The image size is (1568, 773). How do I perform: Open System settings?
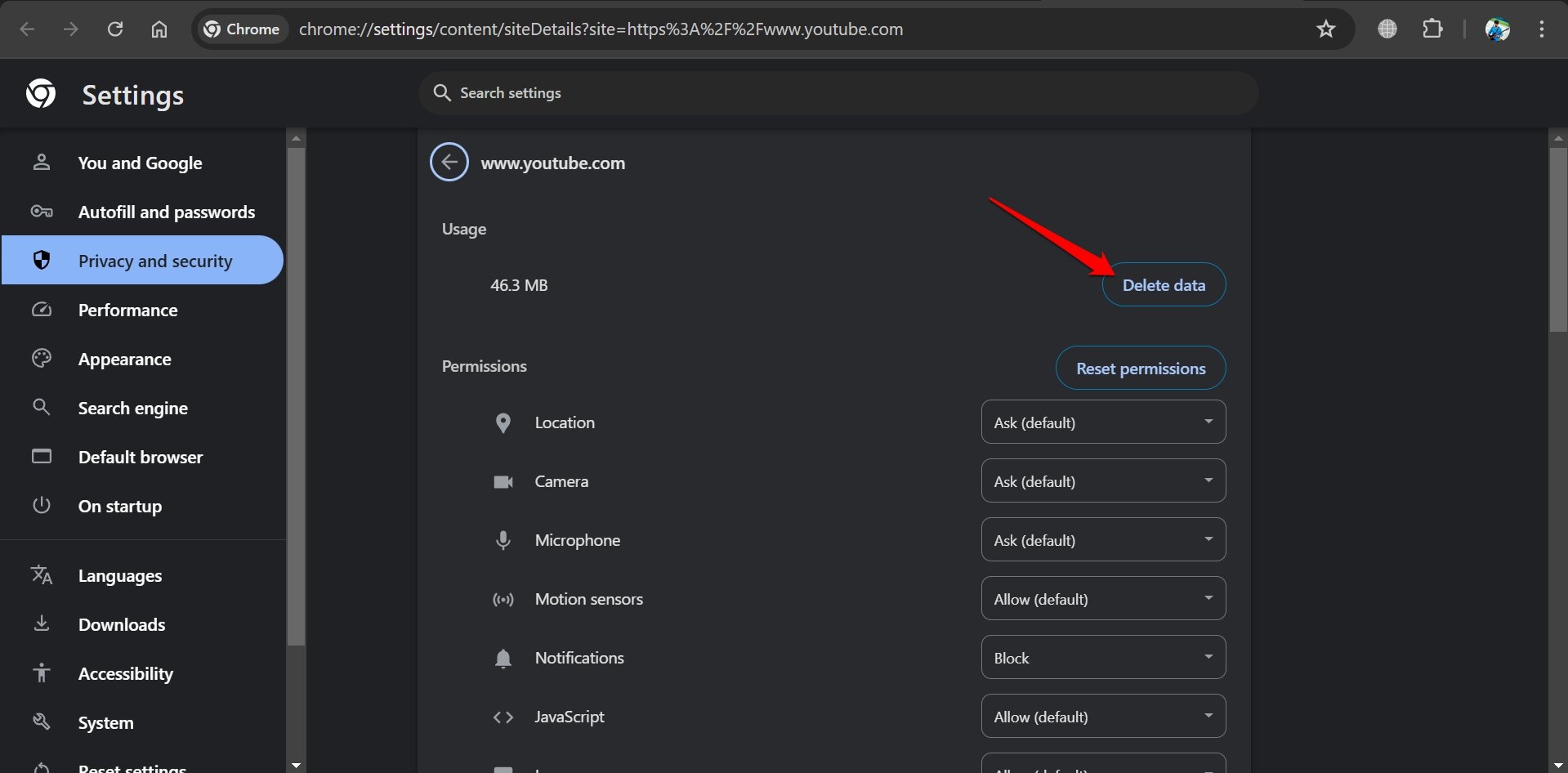(x=143, y=722)
